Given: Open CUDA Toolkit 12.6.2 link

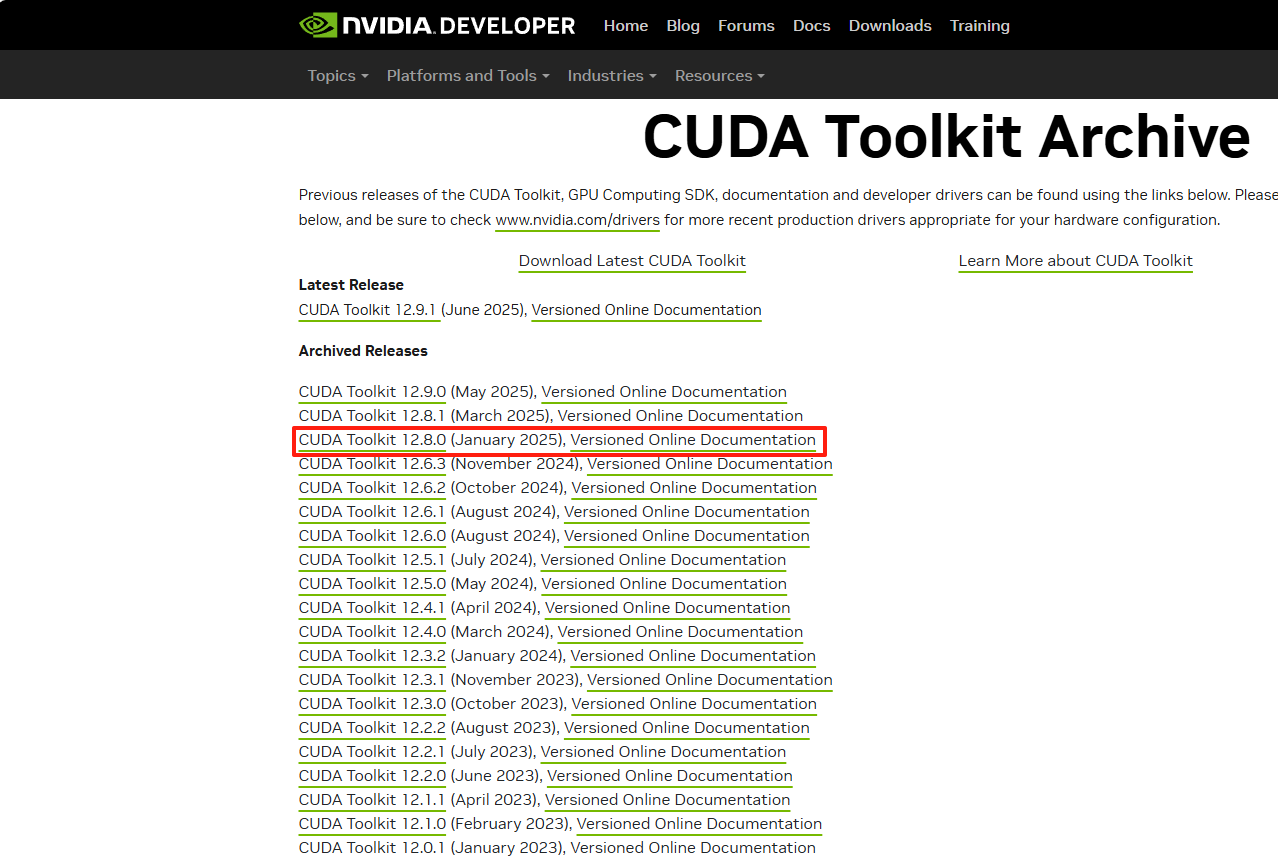Looking at the screenshot, I should coord(372,488).
